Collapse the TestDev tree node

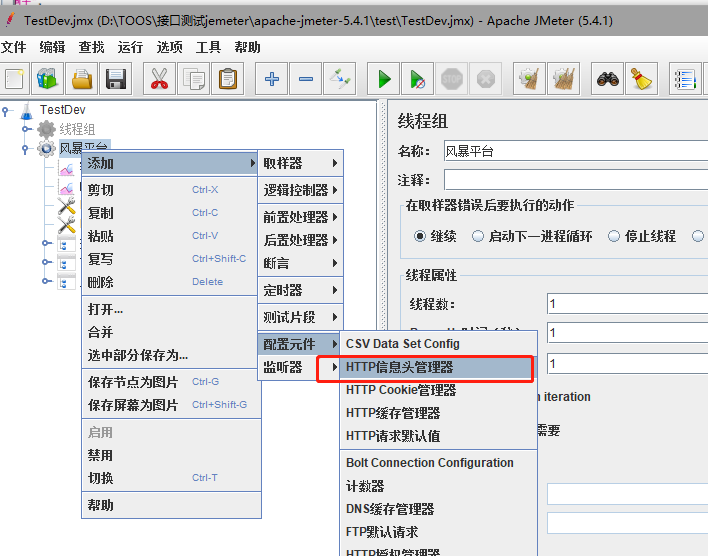[x=6, y=110]
